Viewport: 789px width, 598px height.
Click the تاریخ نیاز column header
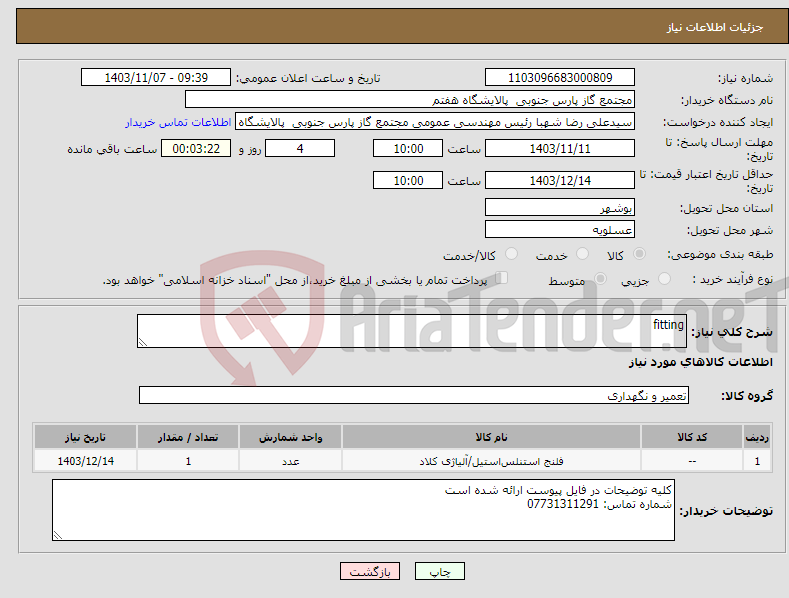[86, 437]
